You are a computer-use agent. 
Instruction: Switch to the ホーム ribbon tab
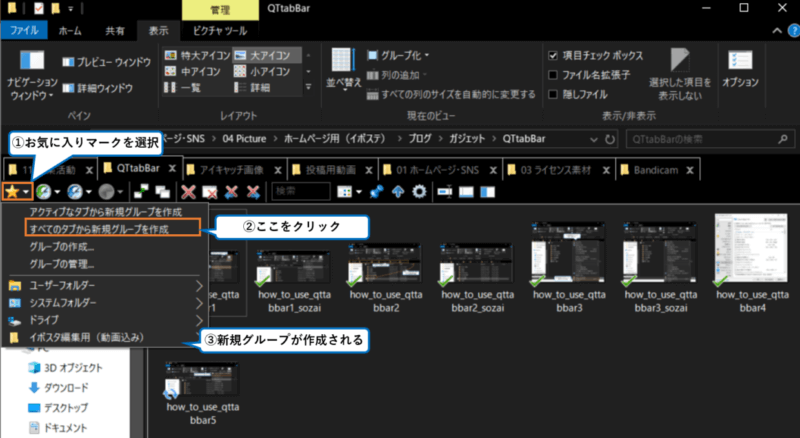(x=70, y=31)
